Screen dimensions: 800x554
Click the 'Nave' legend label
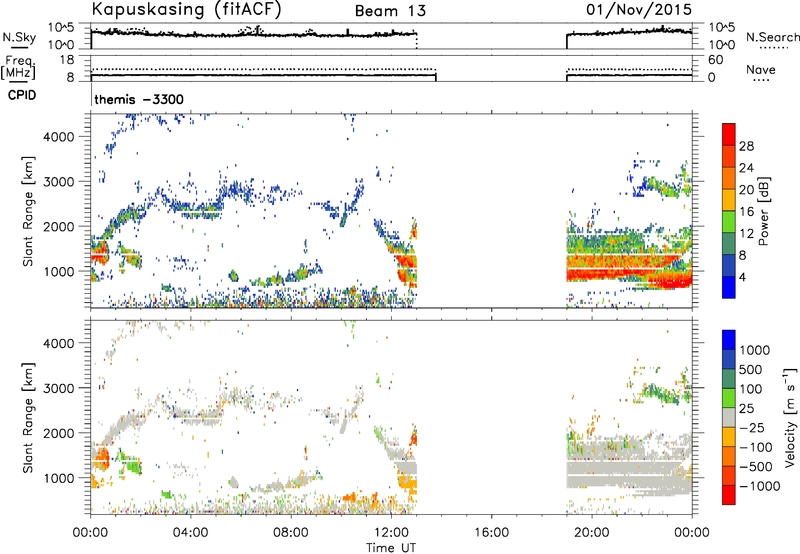pyautogui.click(x=761, y=70)
